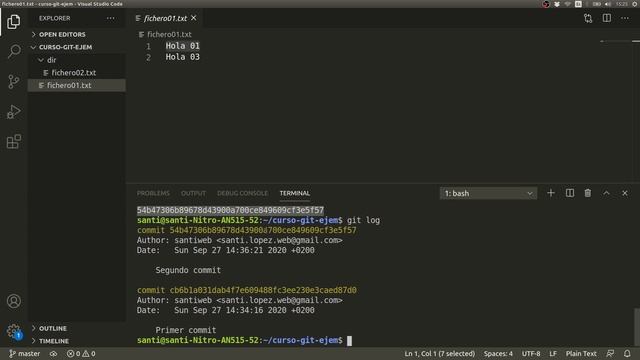This screenshot has width=640, height=360.
Task: Select language mode Plain Text
Action: [x=581, y=354]
